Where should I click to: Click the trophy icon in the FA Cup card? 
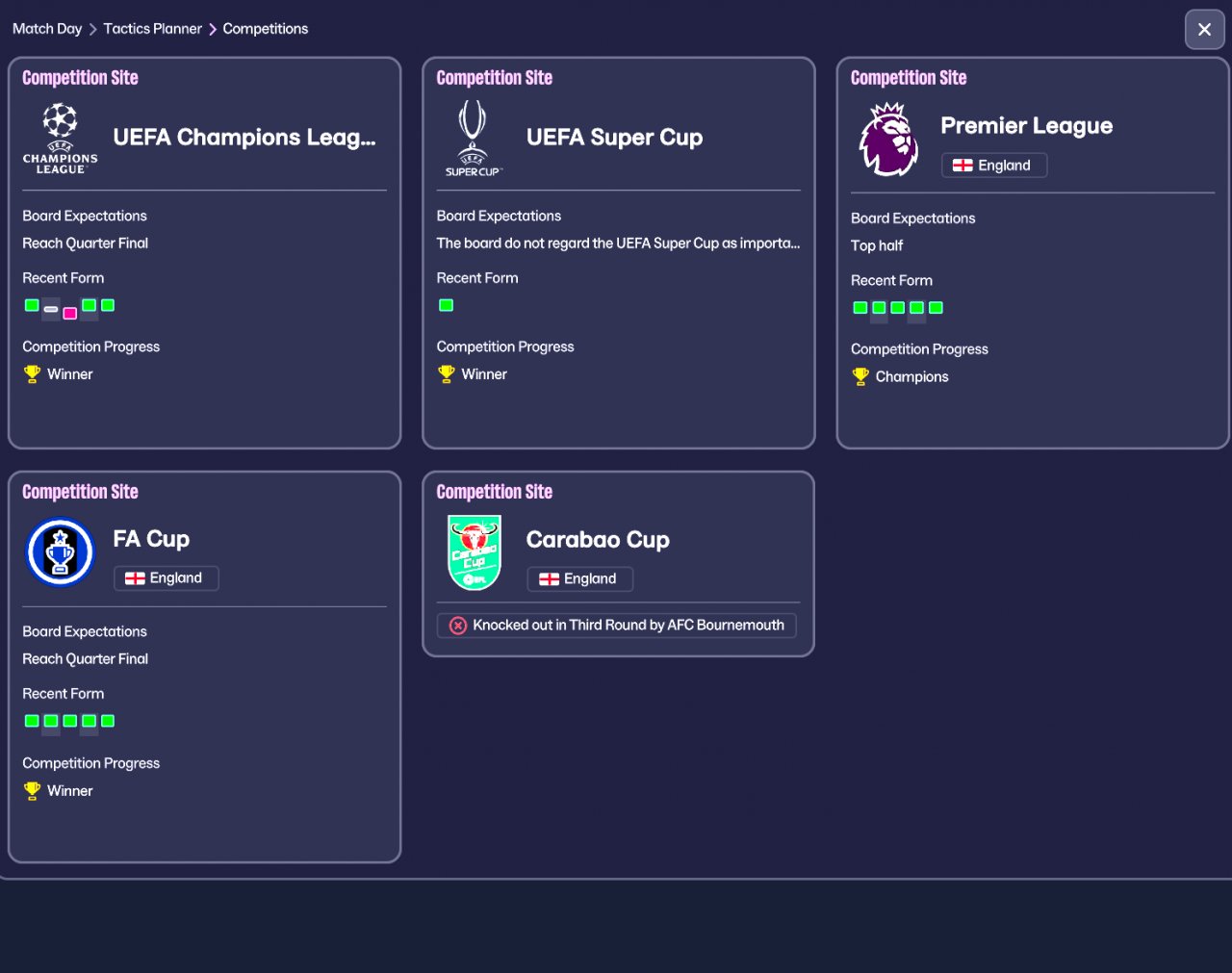[x=32, y=790]
